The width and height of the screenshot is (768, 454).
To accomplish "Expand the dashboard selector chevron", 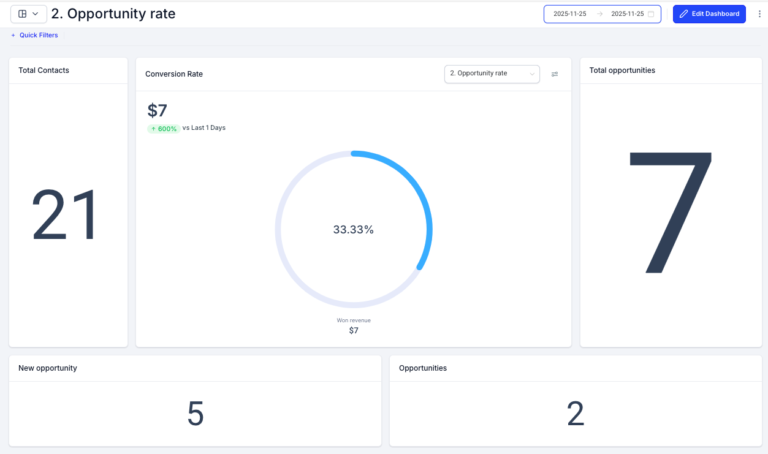I will click(x=36, y=14).
